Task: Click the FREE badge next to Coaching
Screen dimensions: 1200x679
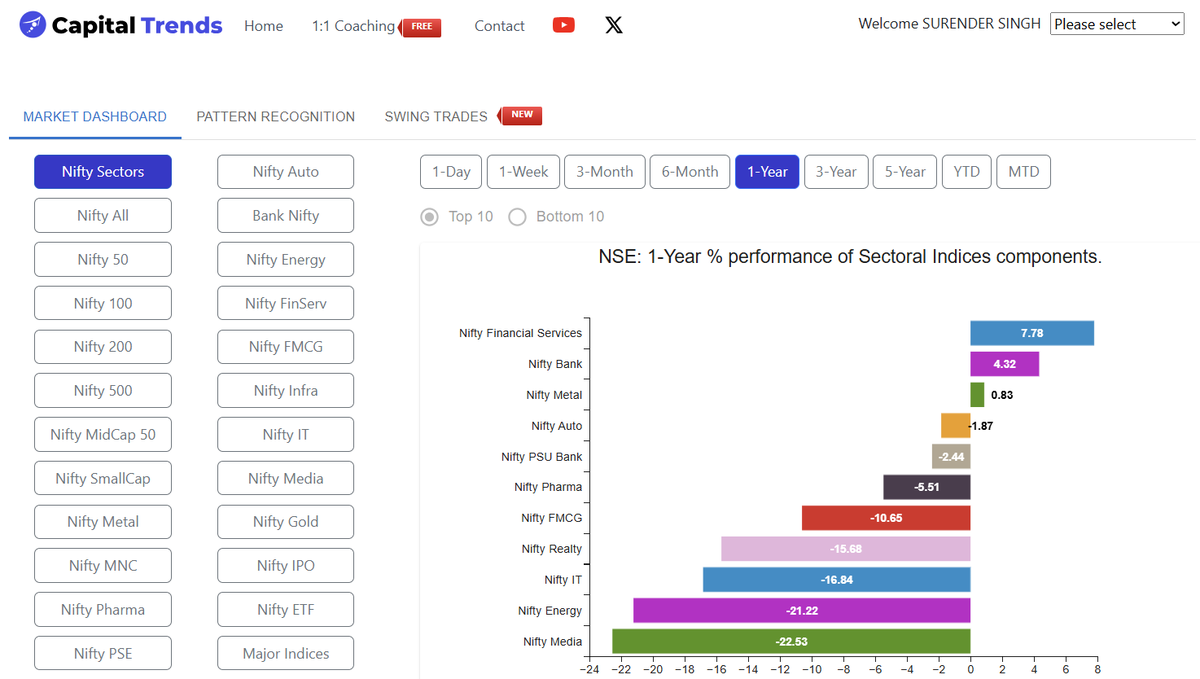Action: coord(420,27)
